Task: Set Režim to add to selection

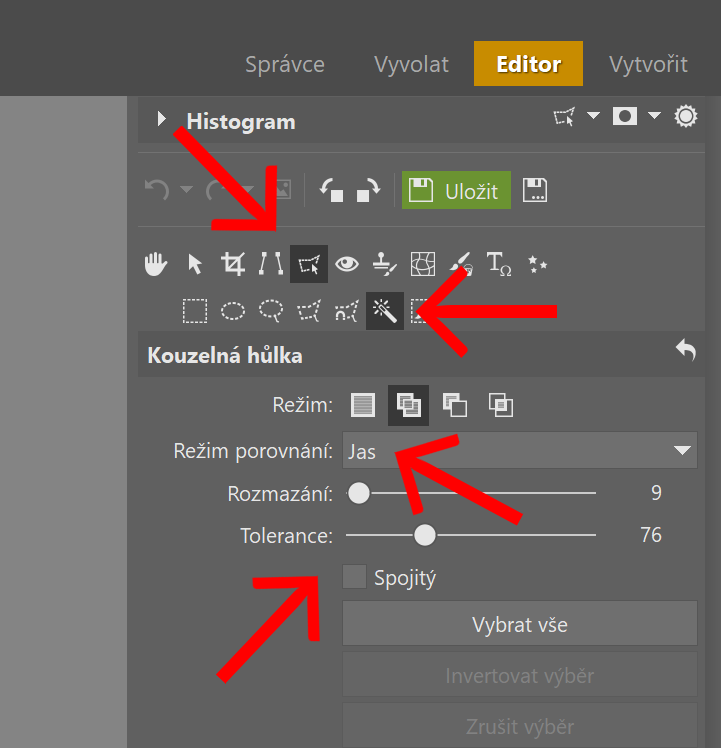Action: point(408,405)
